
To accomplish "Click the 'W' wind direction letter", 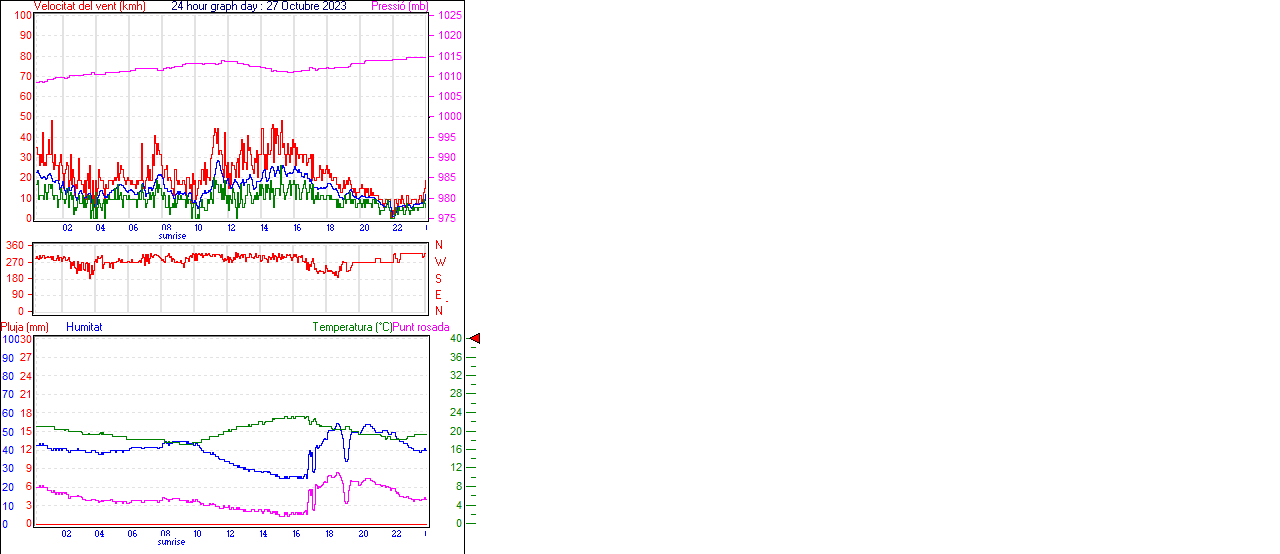I will 439,262.
